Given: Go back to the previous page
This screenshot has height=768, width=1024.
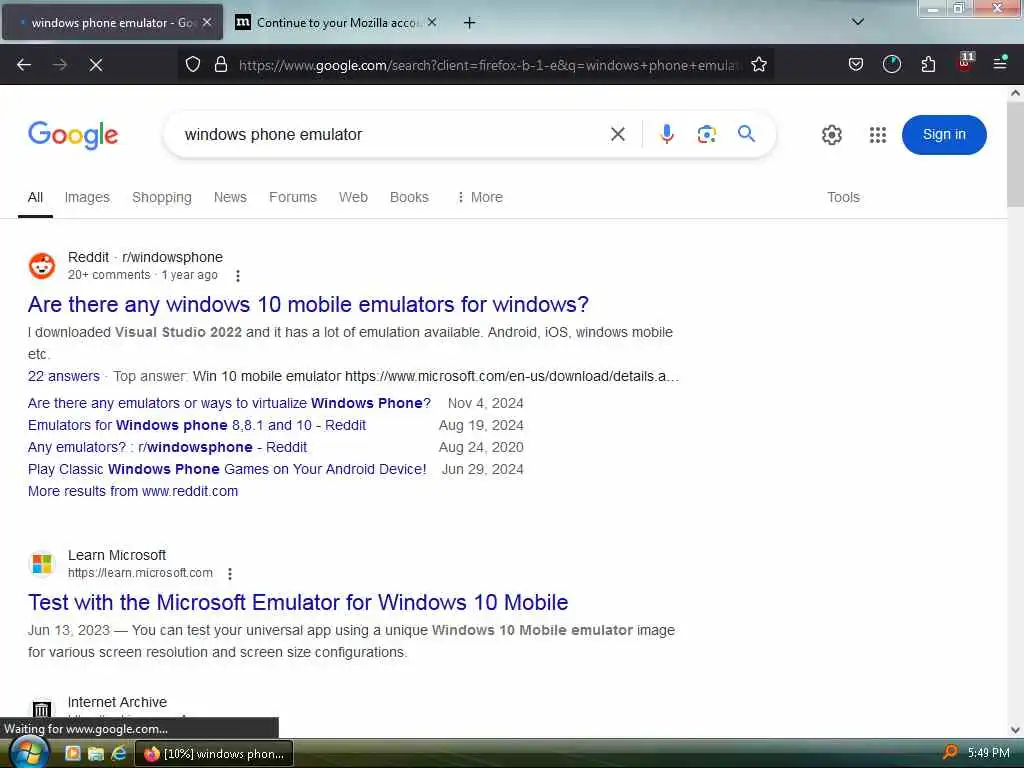Looking at the screenshot, I should [x=24, y=65].
